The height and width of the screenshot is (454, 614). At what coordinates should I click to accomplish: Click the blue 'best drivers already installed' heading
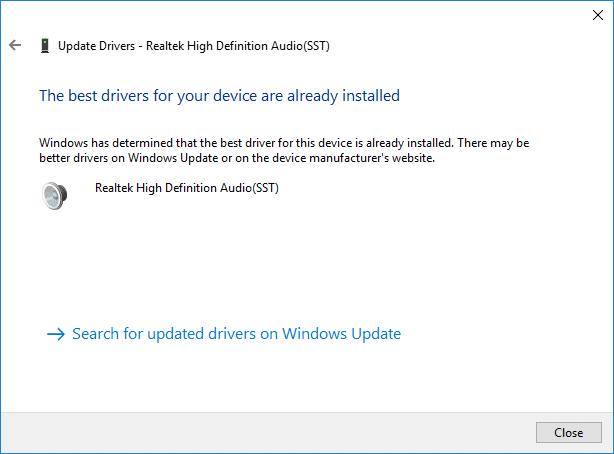219,96
